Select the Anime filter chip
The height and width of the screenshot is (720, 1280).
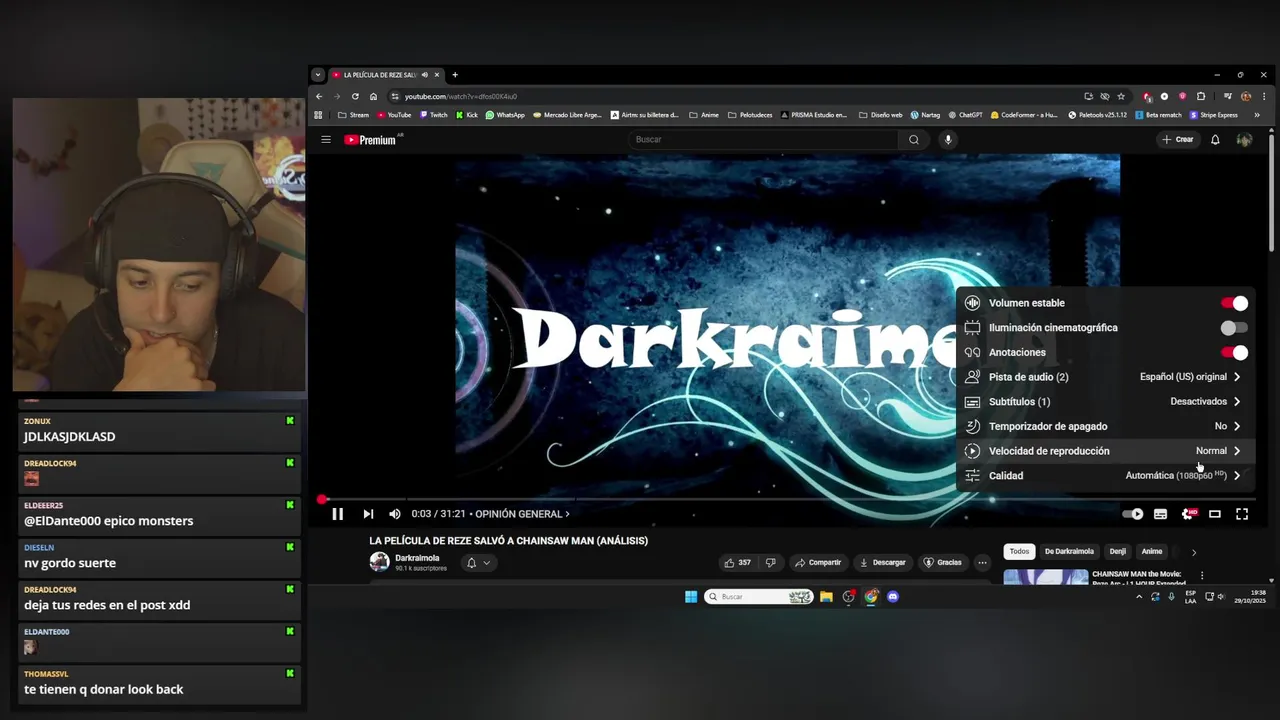(1152, 552)
